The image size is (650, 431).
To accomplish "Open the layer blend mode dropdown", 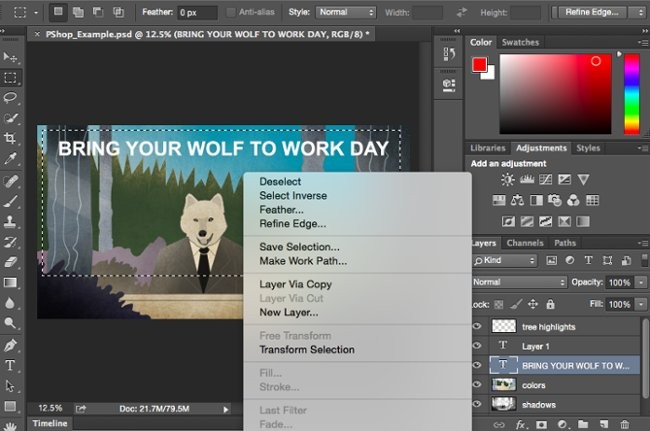I will [518, 282].
